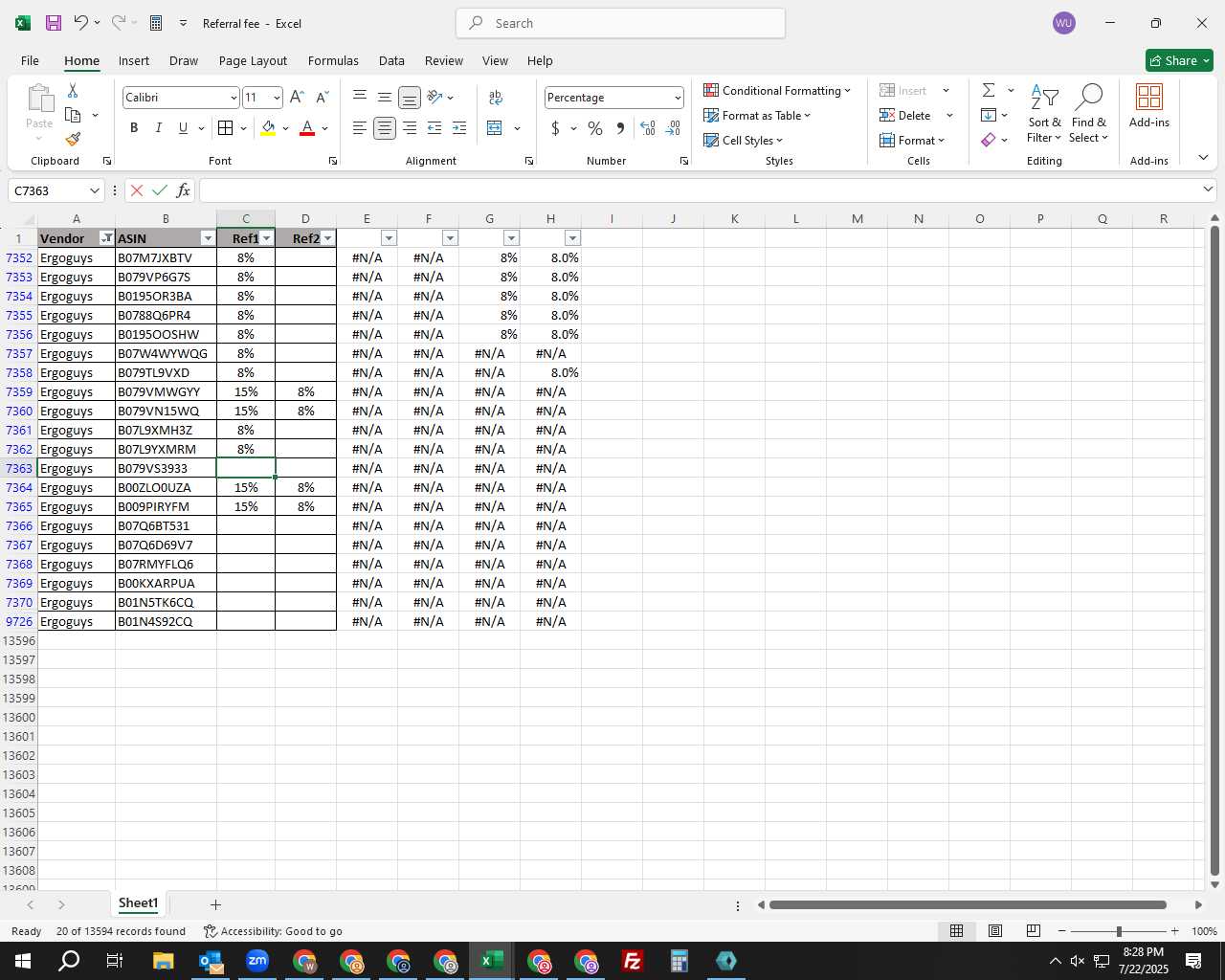Open the calculator quick access icon
This screenshot has width=1225, height=980.
(x=156, y=23)
